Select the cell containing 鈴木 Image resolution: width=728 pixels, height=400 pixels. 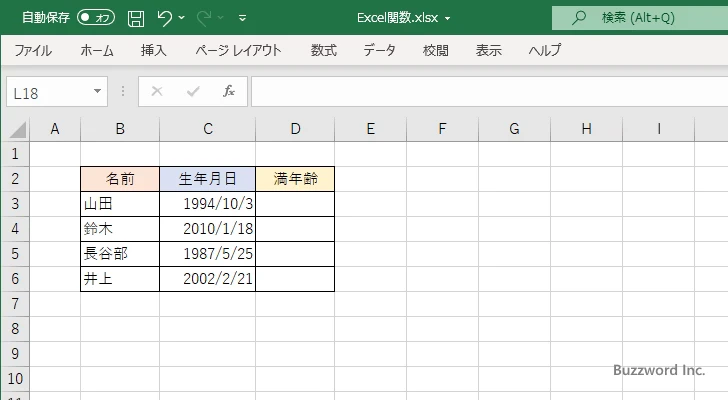(x=120, y=229)
